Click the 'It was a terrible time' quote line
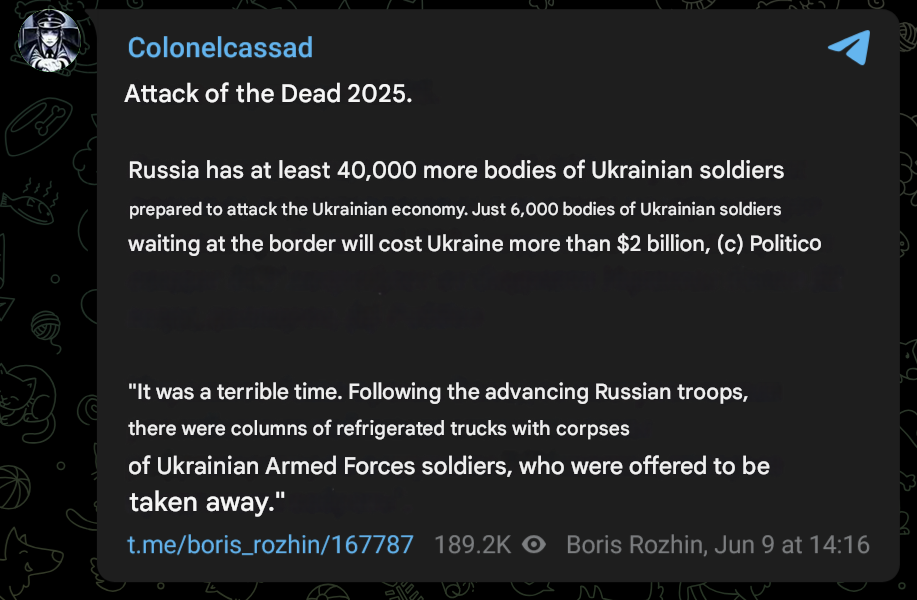The height and width of the screenshot is (600, 917). pos(438,391)
